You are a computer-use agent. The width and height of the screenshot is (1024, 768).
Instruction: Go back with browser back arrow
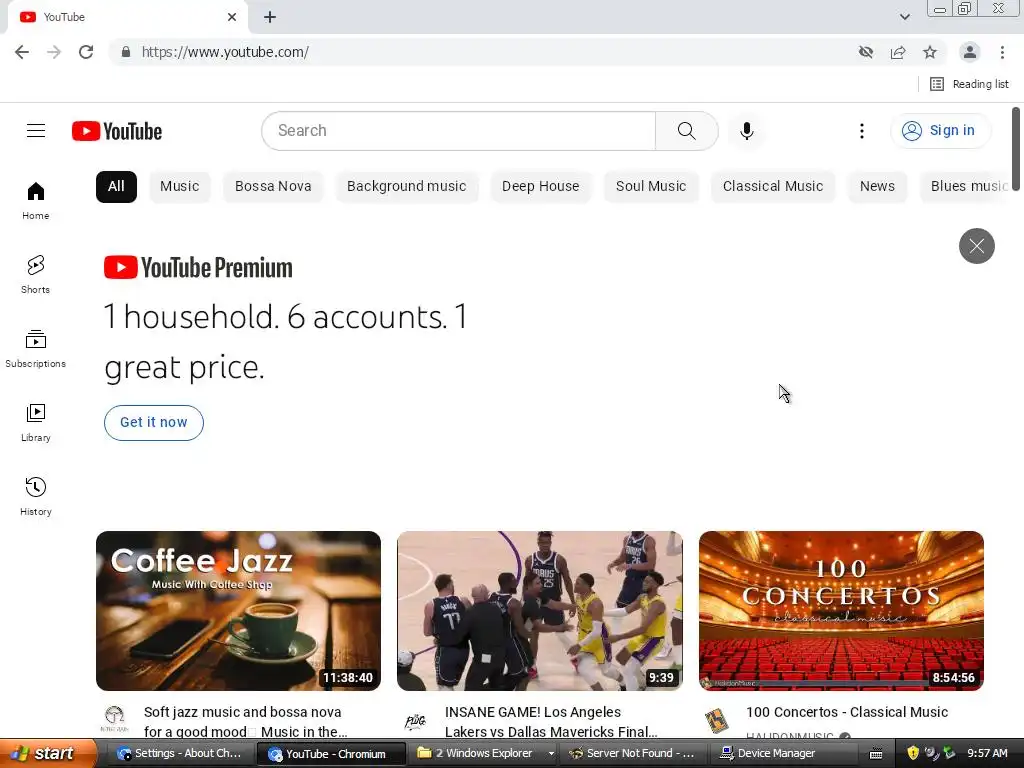(22, 52)
